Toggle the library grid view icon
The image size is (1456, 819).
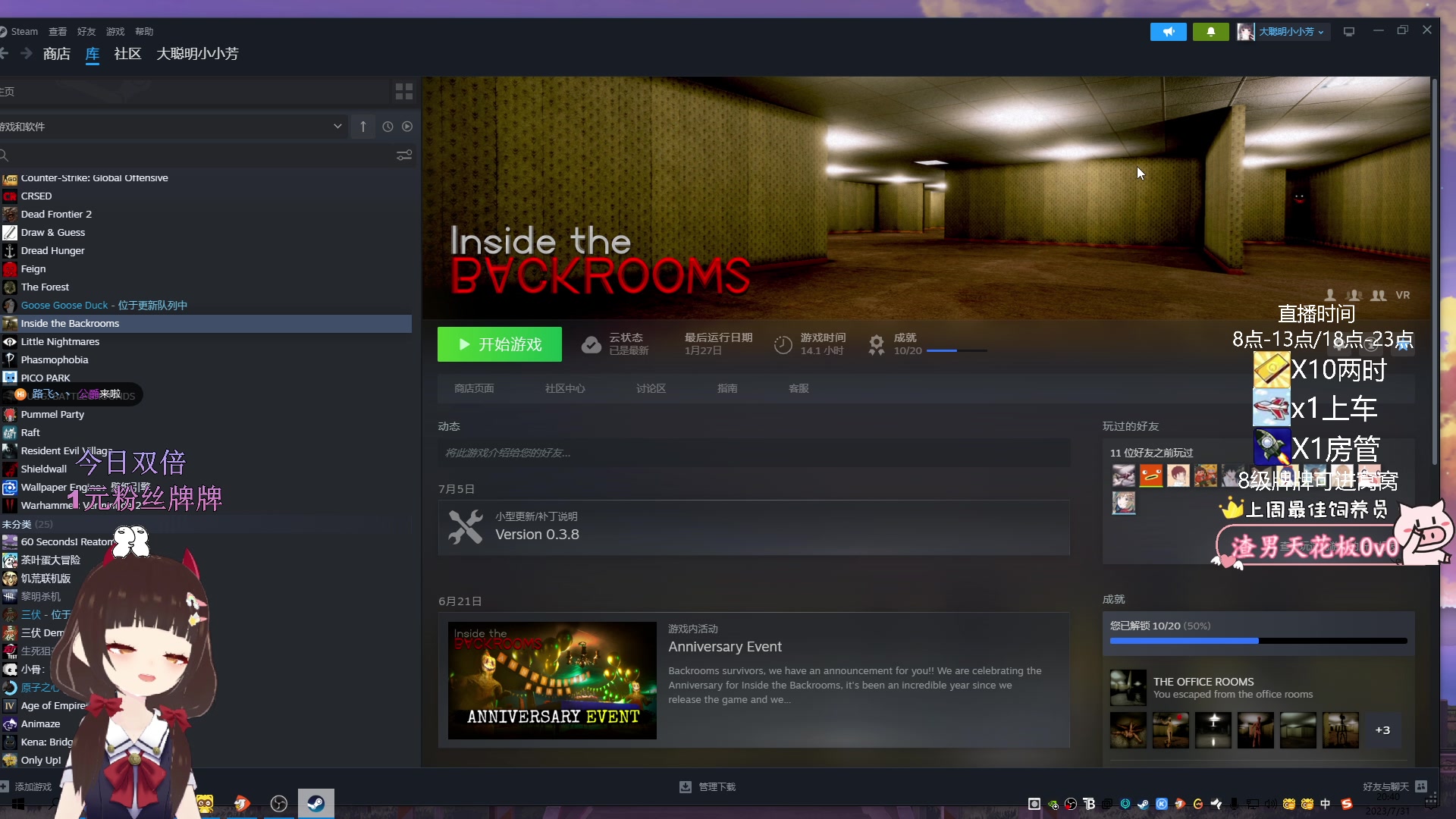point(404,92)
